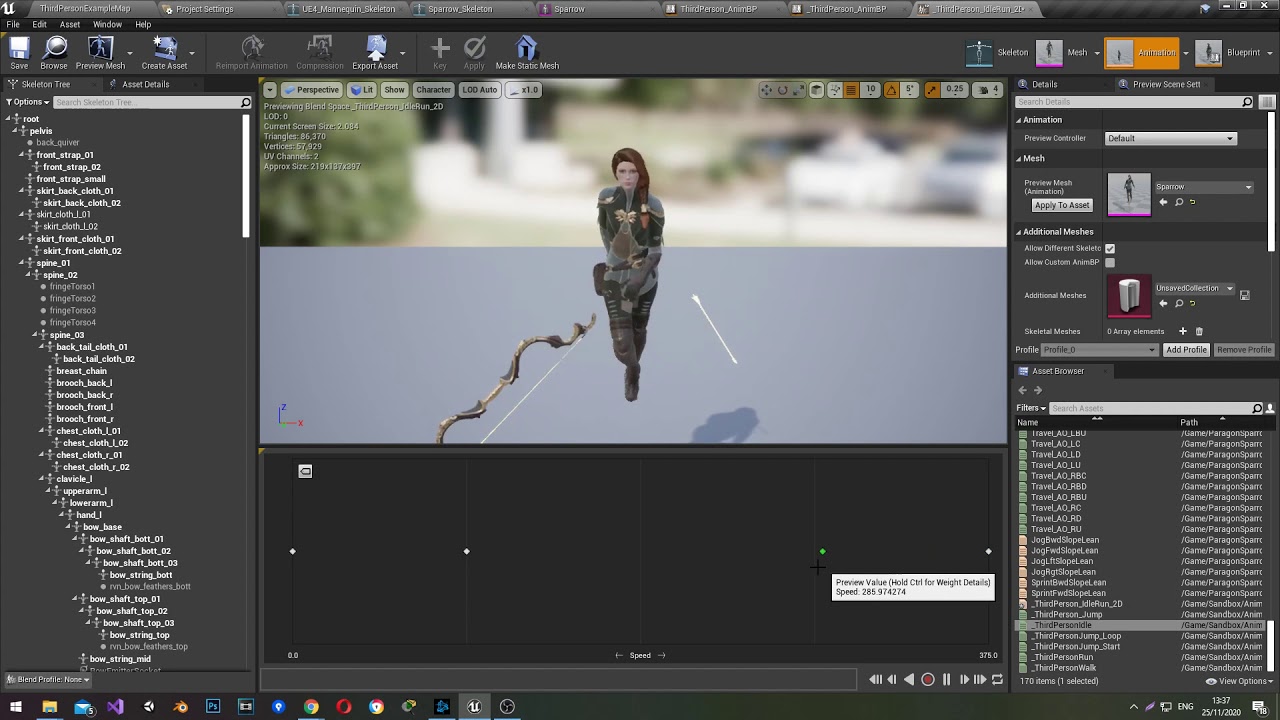Screen dimensions: 1280x720
Task: Click the Create Asset toolbar icon
Action: (x=164, y=52)
